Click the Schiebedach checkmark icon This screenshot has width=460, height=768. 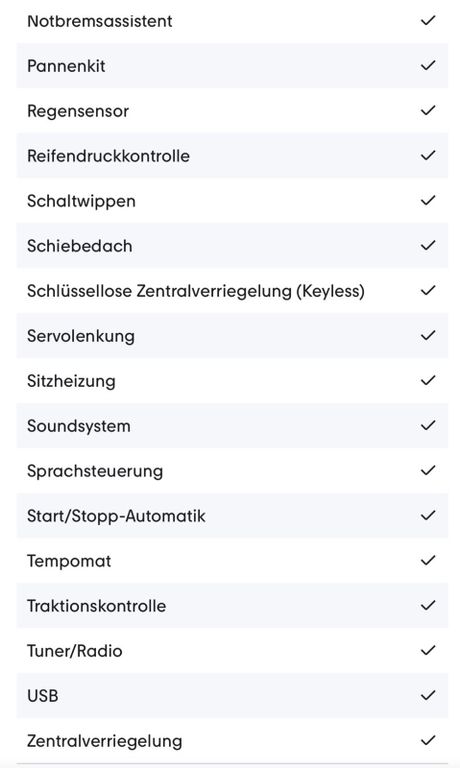(x=428, y=245)
